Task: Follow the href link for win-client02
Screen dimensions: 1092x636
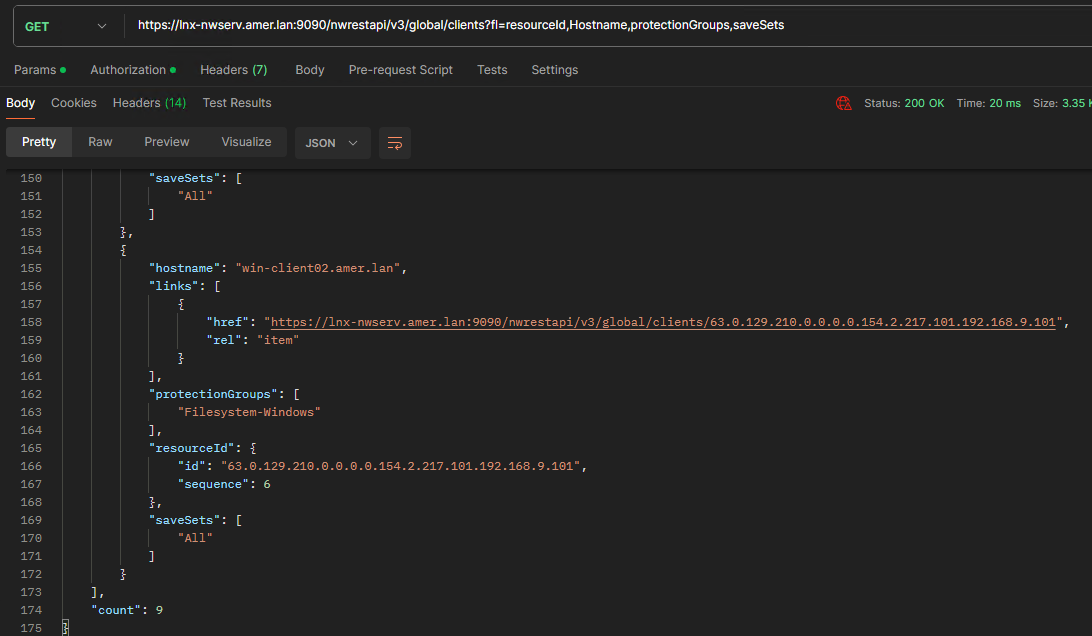Action: point(664,322)
